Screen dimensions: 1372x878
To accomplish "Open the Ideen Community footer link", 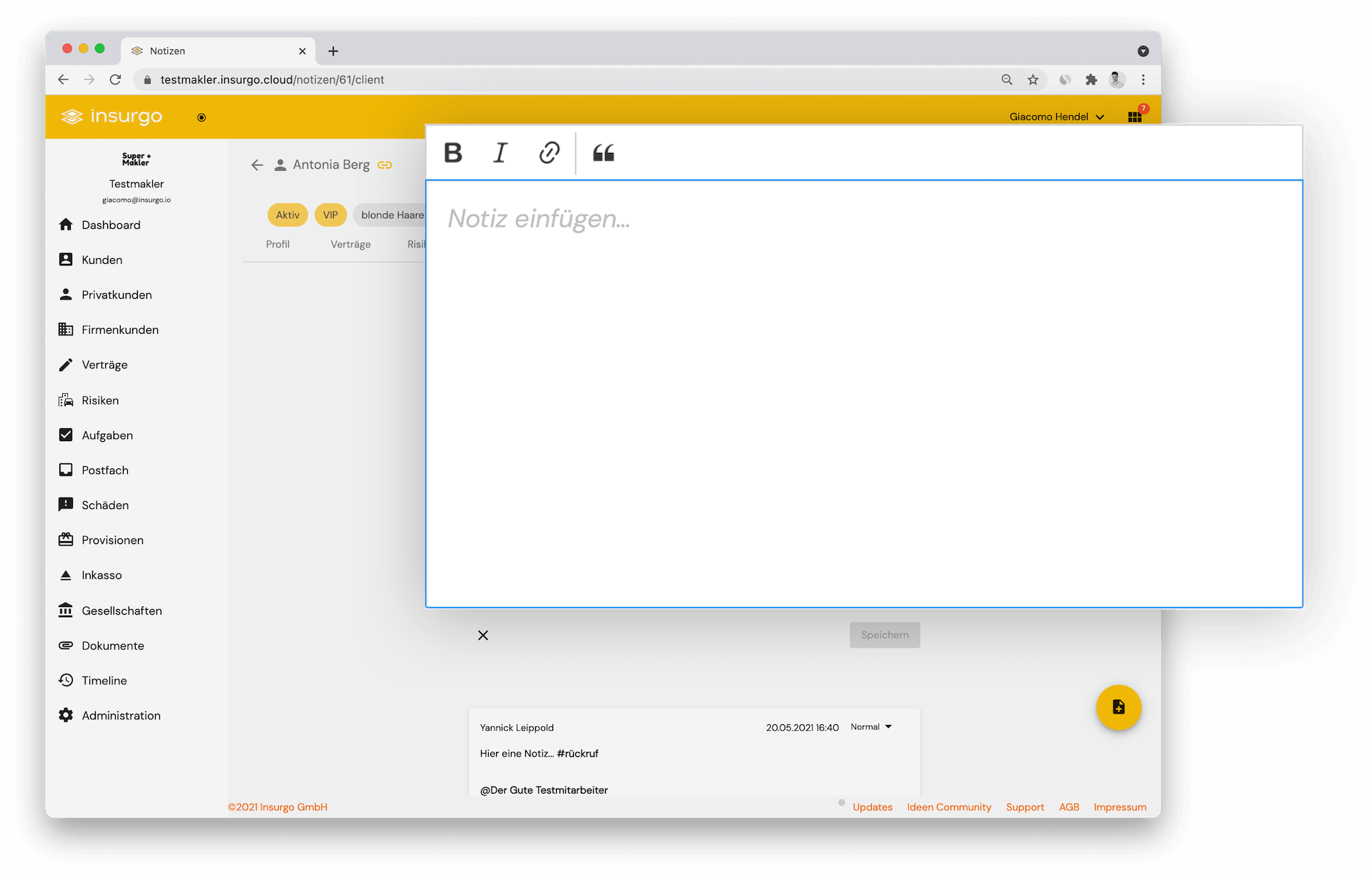I will (x=949, y=807).
